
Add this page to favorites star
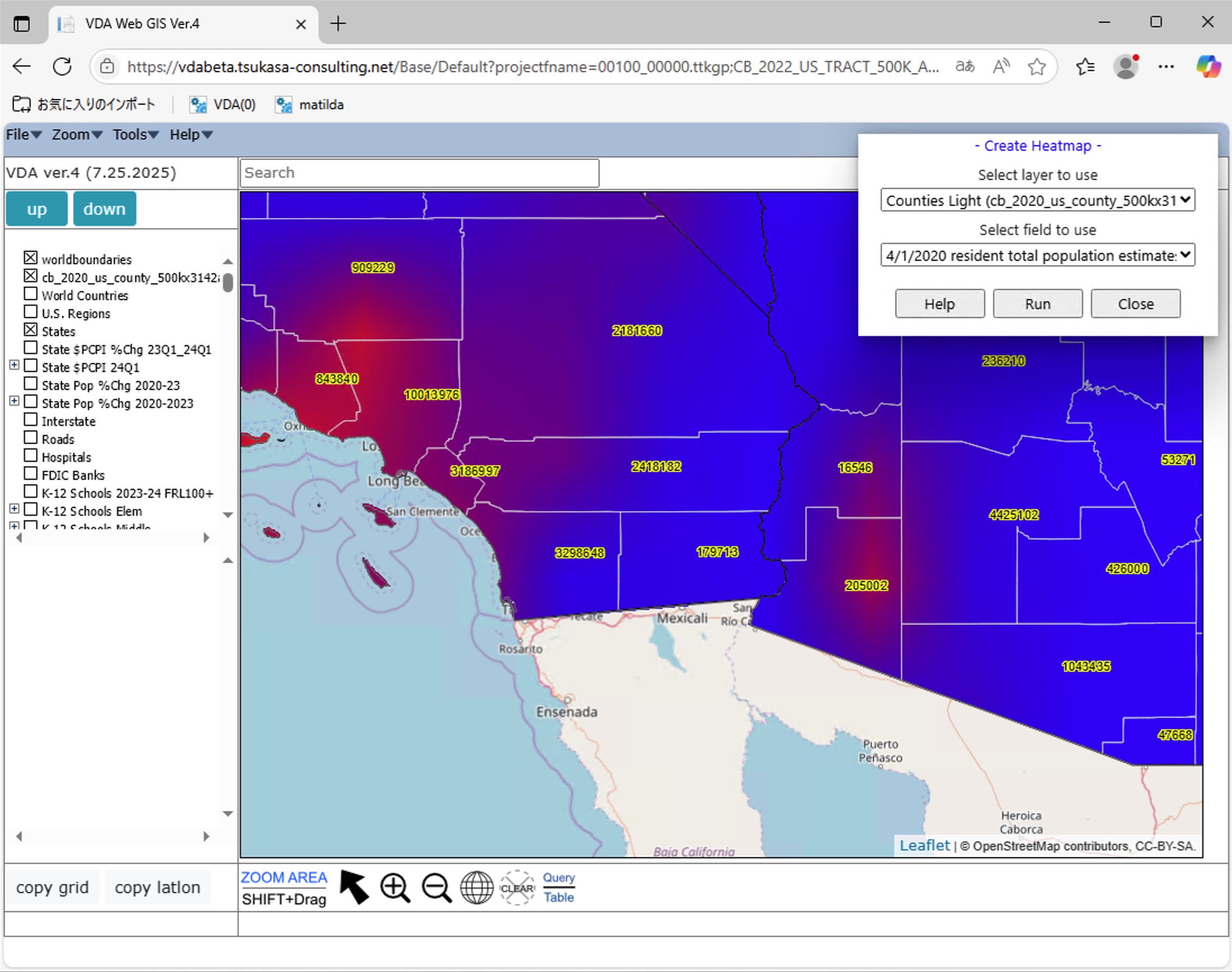click(x=1037, y=67)
